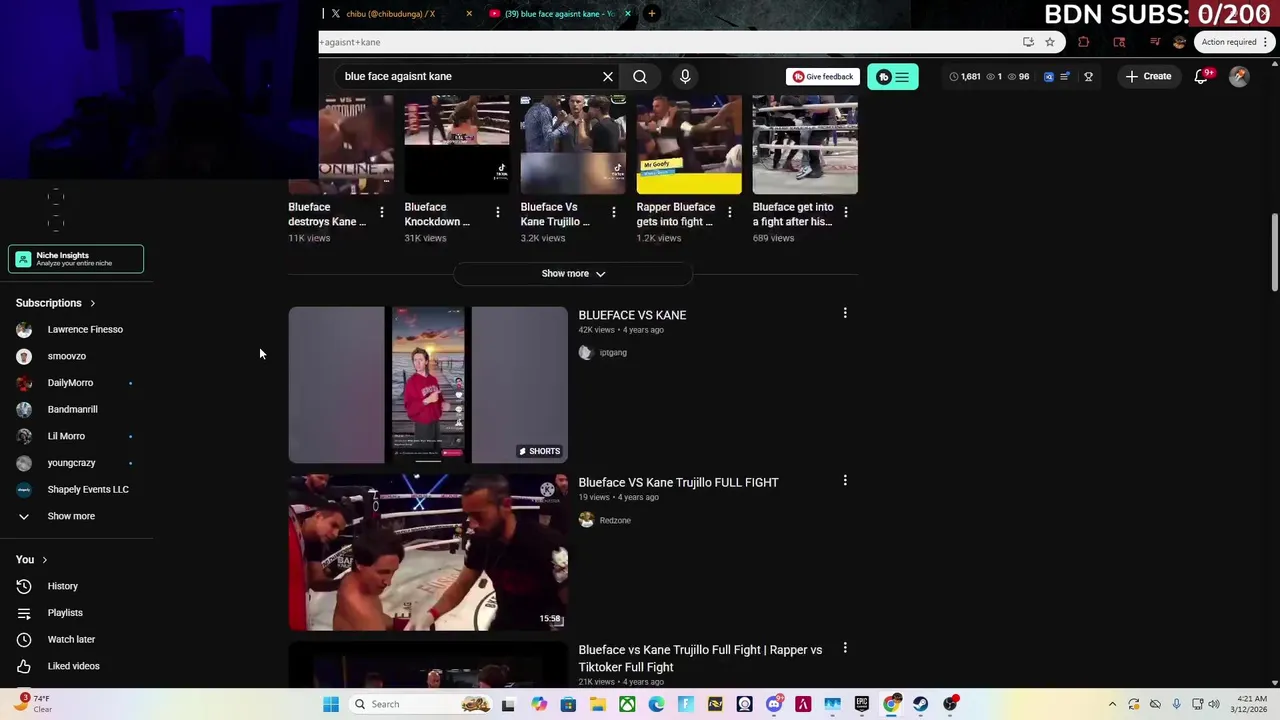This screenshot has height=720, width=1280.
Task: Open BLUEFACE VS KANE video title
Action: pyautogui.click(x=632, y=315)
